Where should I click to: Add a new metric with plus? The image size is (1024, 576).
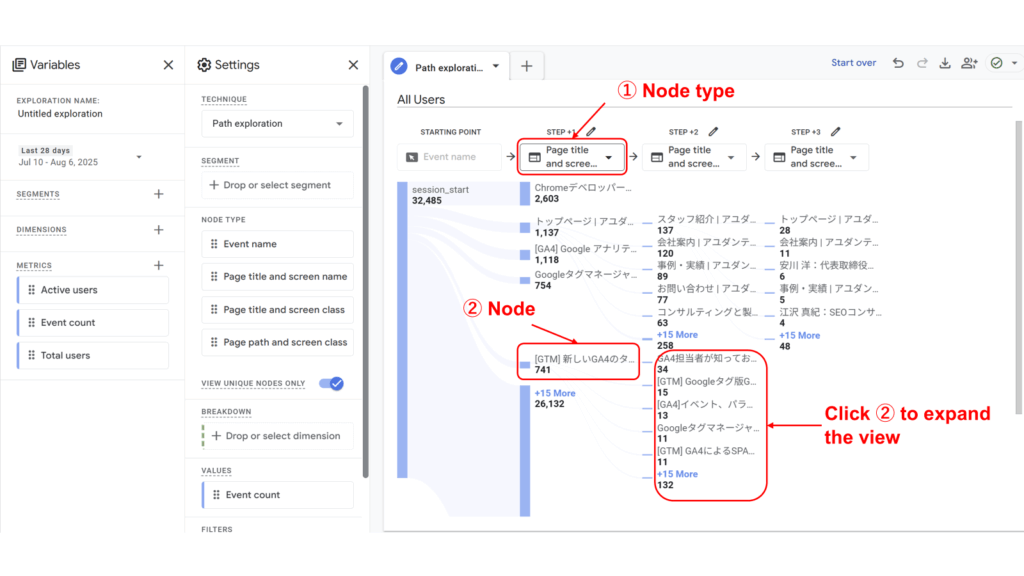[x=159, y=265]
